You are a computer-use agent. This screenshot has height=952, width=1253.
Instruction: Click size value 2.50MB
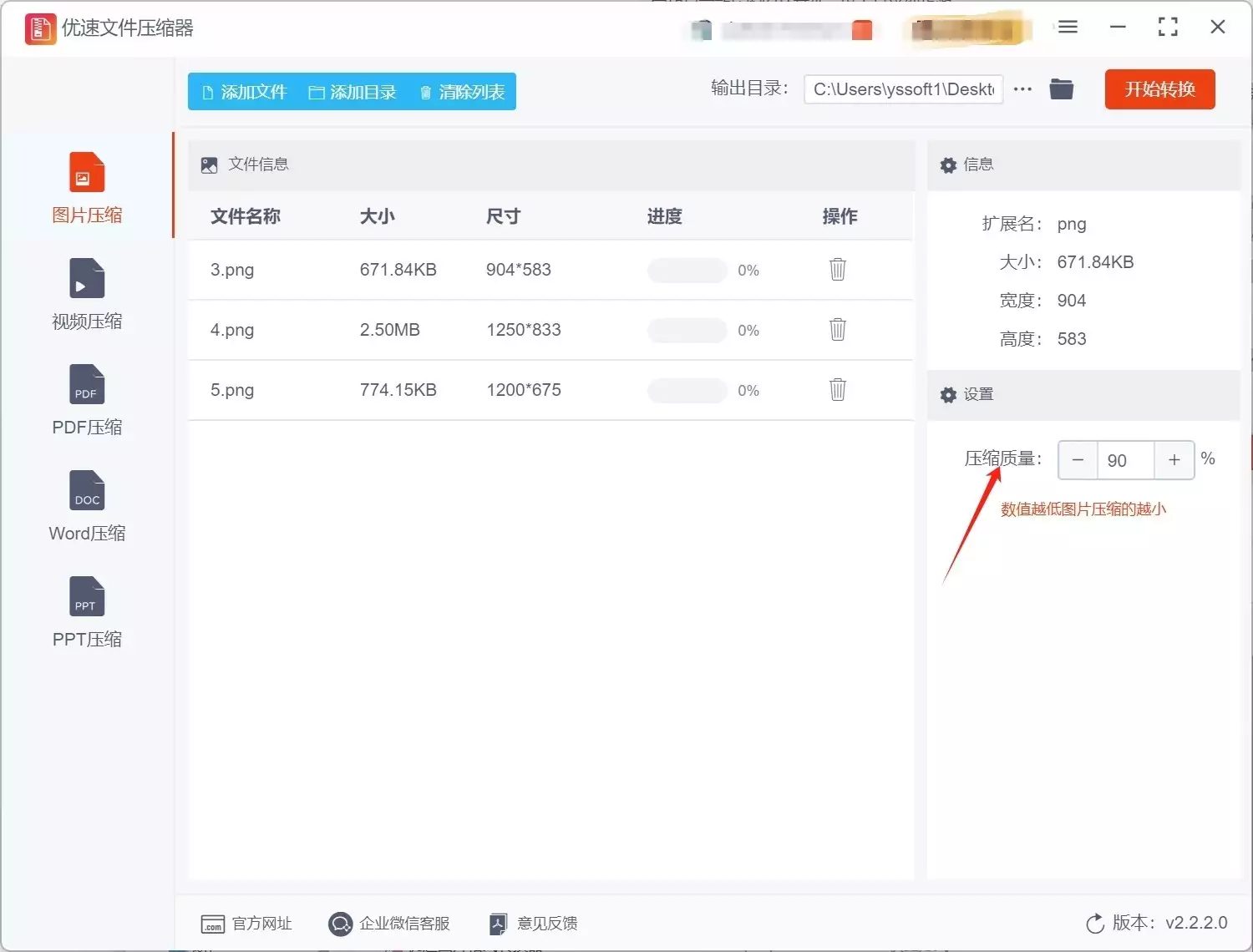tap(390, 330)
